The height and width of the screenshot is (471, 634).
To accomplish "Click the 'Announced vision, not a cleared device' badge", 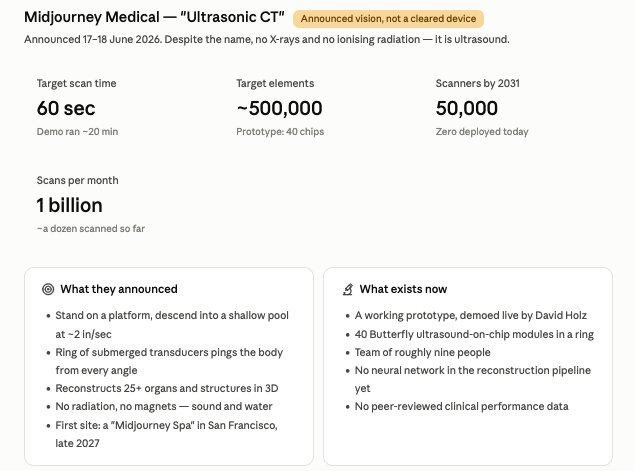I will (x=388, y=19).
